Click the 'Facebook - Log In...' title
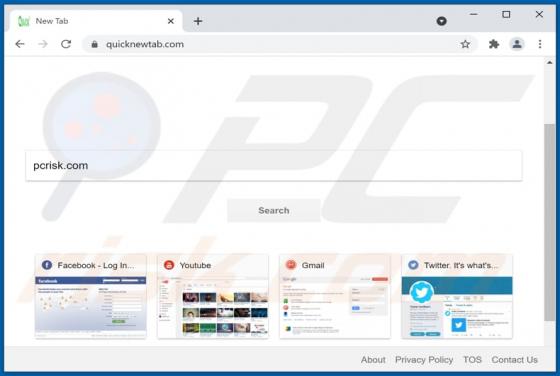This screenshot has width=560, height=376. coord(96,265)
